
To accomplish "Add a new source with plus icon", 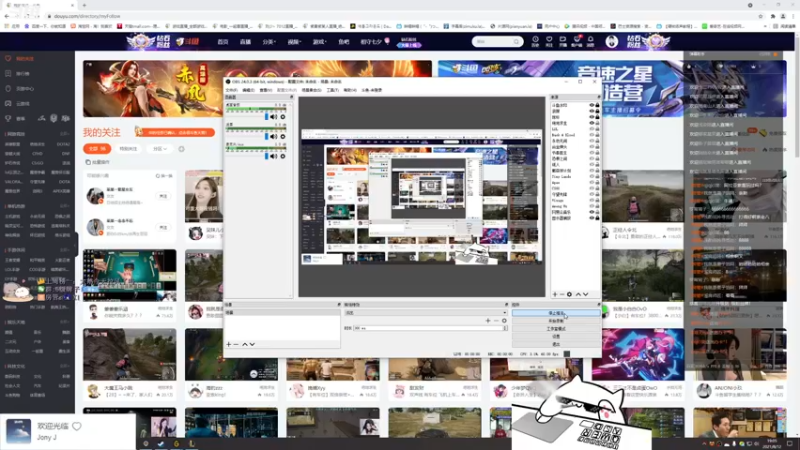I will click(x=555, y=294).
